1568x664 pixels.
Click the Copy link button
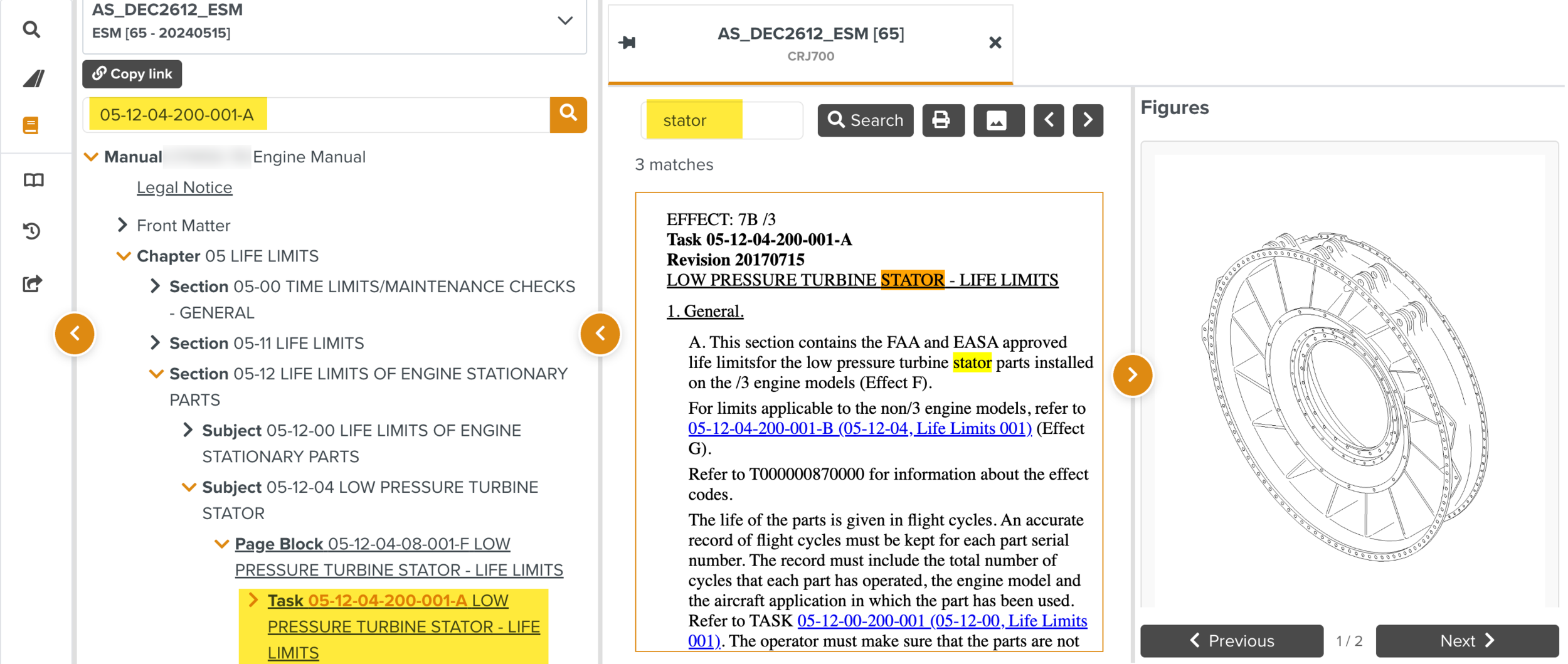(x=132, y=74)
